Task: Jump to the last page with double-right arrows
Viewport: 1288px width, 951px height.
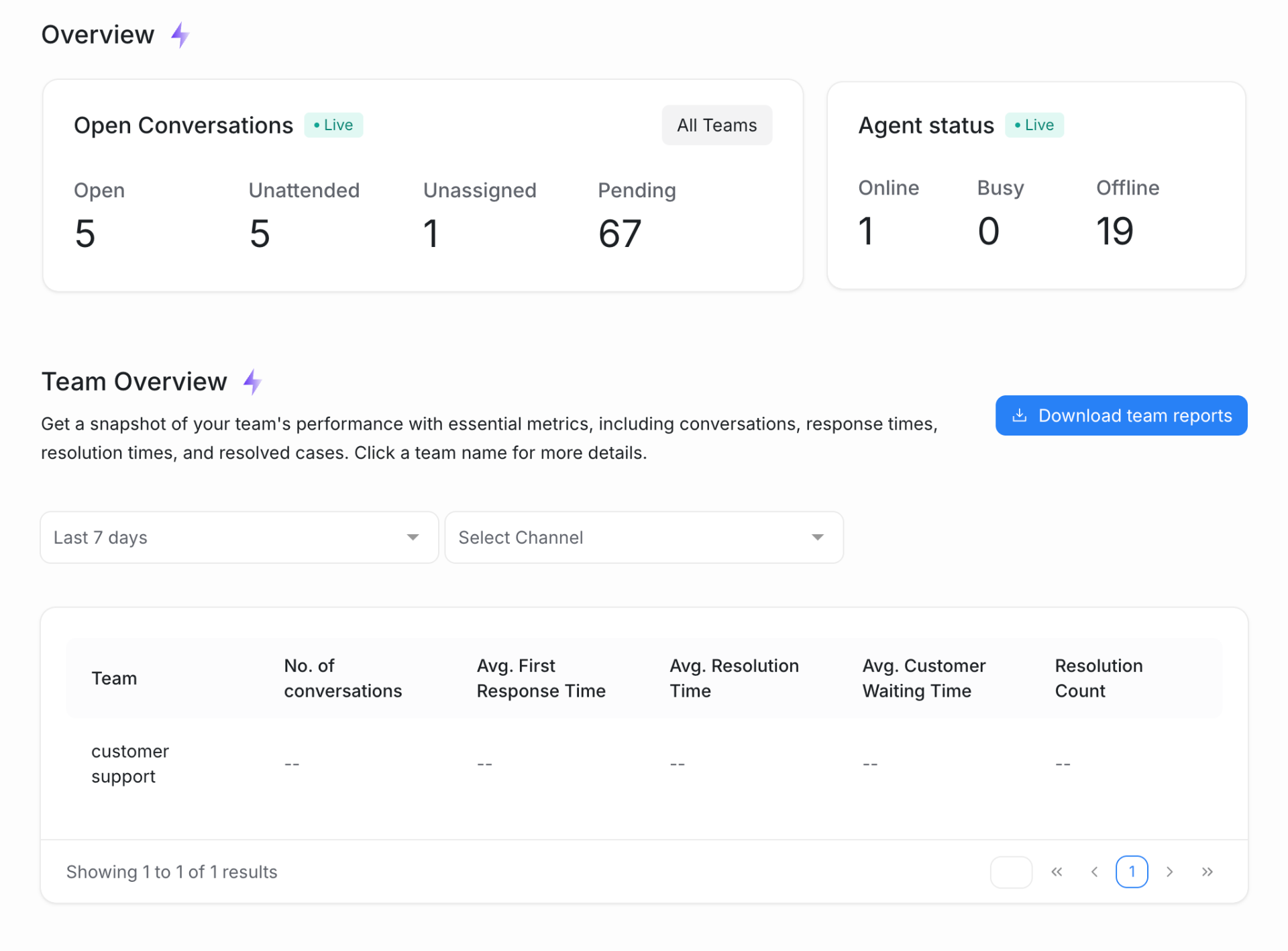Action: point(1207,872)
